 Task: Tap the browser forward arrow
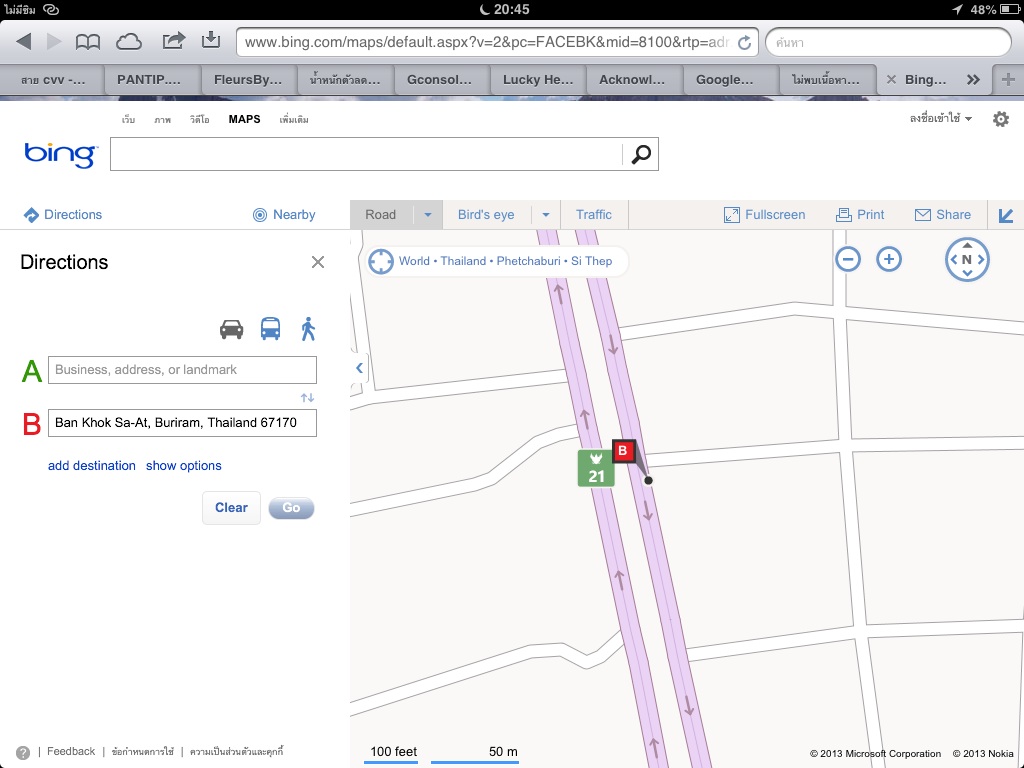(x=54, y=42)
